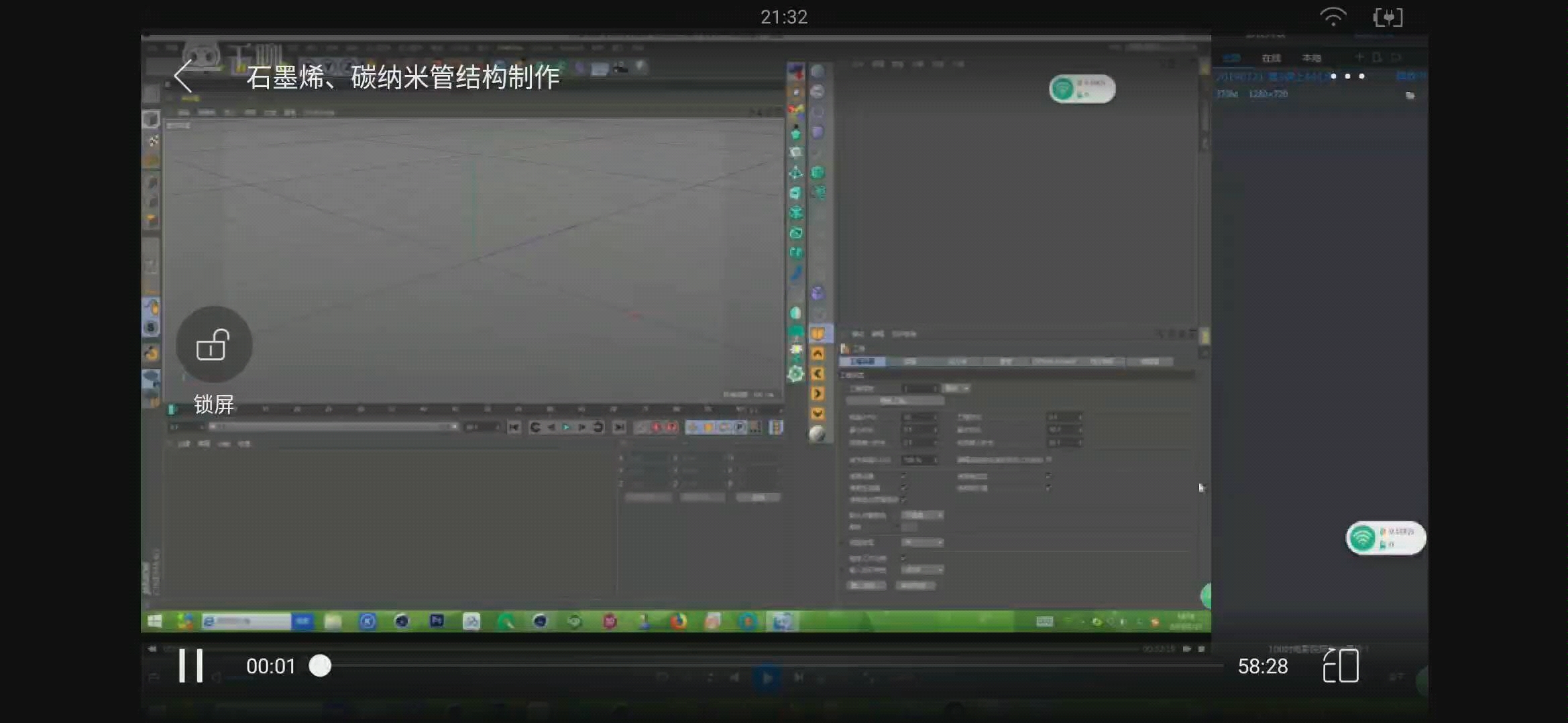Toggle the first checkbox in the project settings panel
The height and width of the screenshot is (723, 1568).
click(x=903, y=476)
